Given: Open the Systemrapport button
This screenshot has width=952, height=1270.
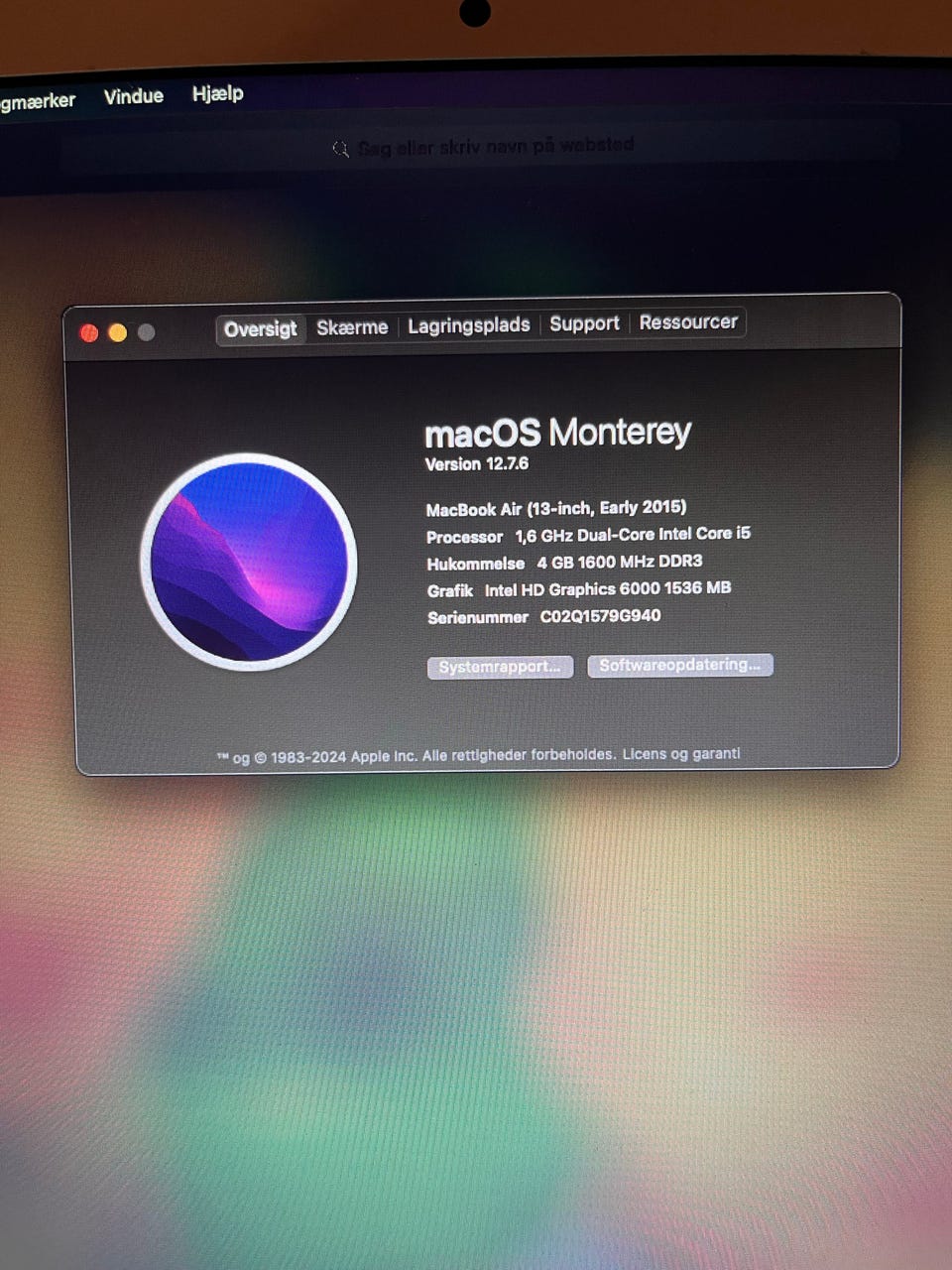Looking at the screenshot, I should click(x=500, y=667).
